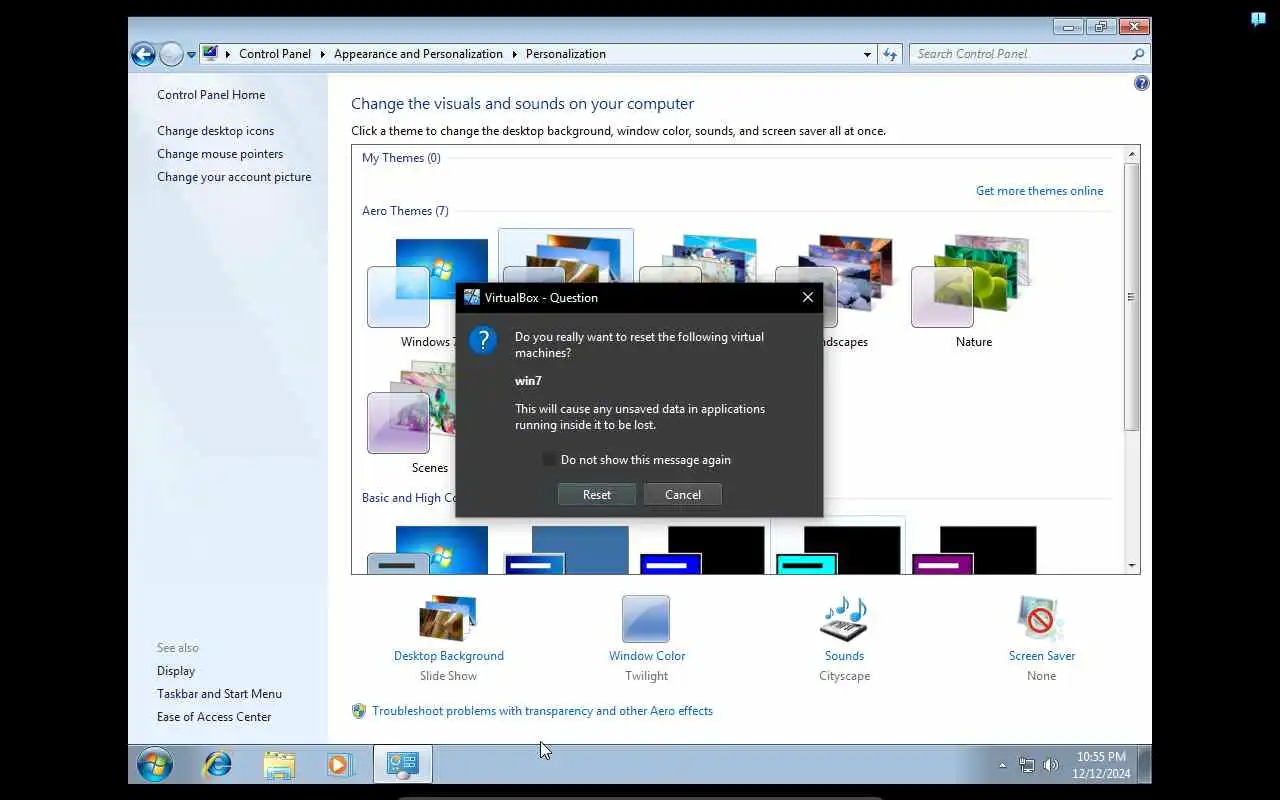Click the Control Panel taskbar button

point(403,765)
